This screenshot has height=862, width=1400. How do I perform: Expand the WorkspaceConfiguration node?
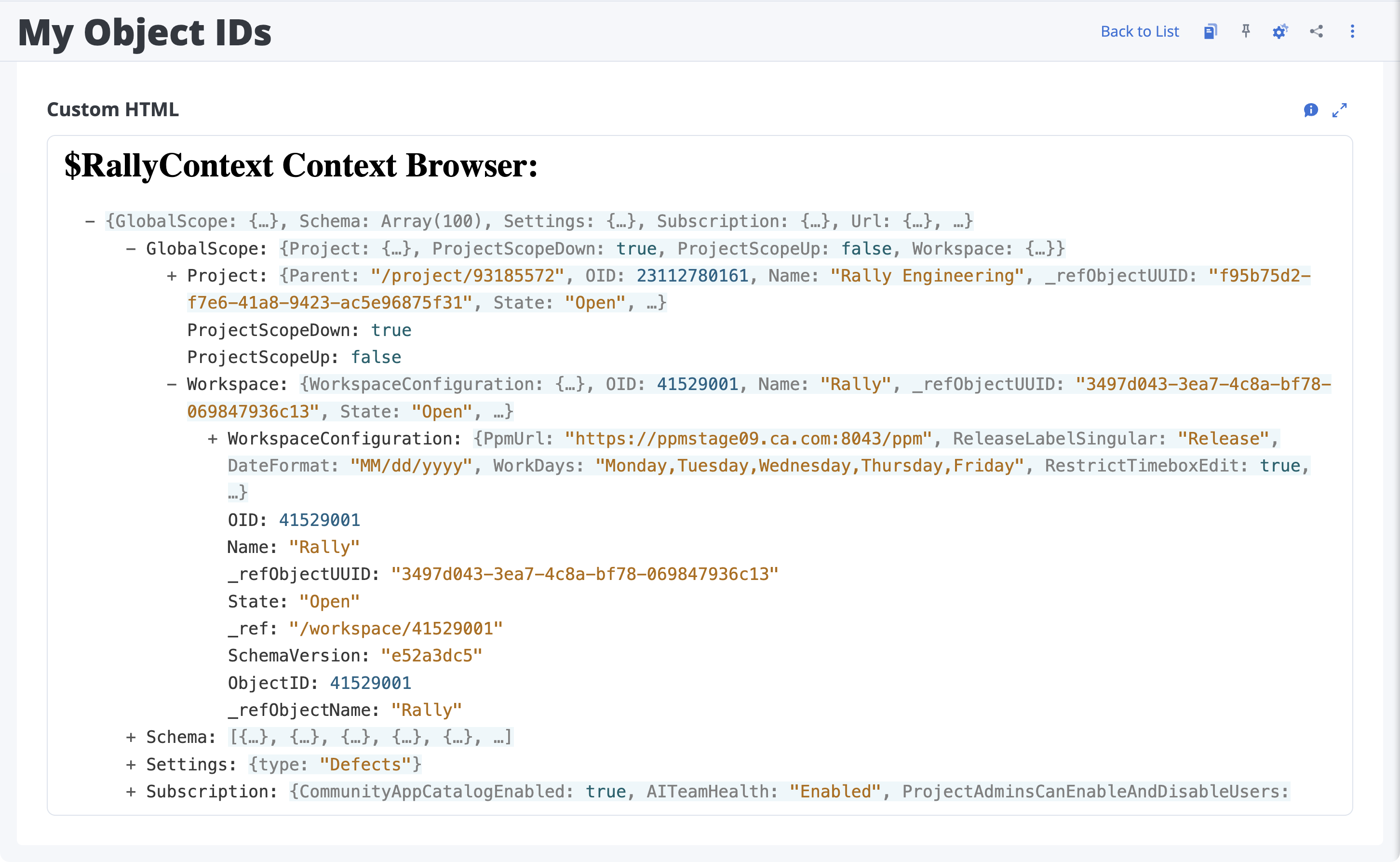[x=213, y=439]
